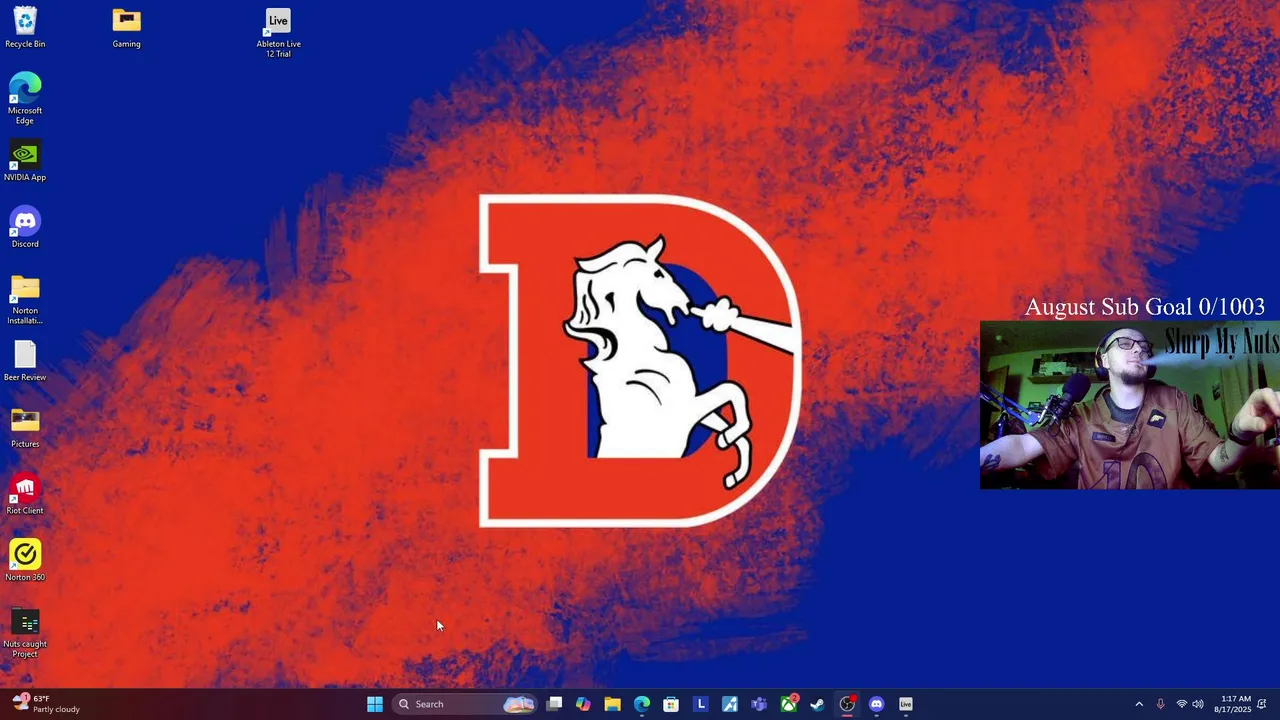Open Steam from the taskbar
The image size is (1280, 720).
tap(818, 704)
